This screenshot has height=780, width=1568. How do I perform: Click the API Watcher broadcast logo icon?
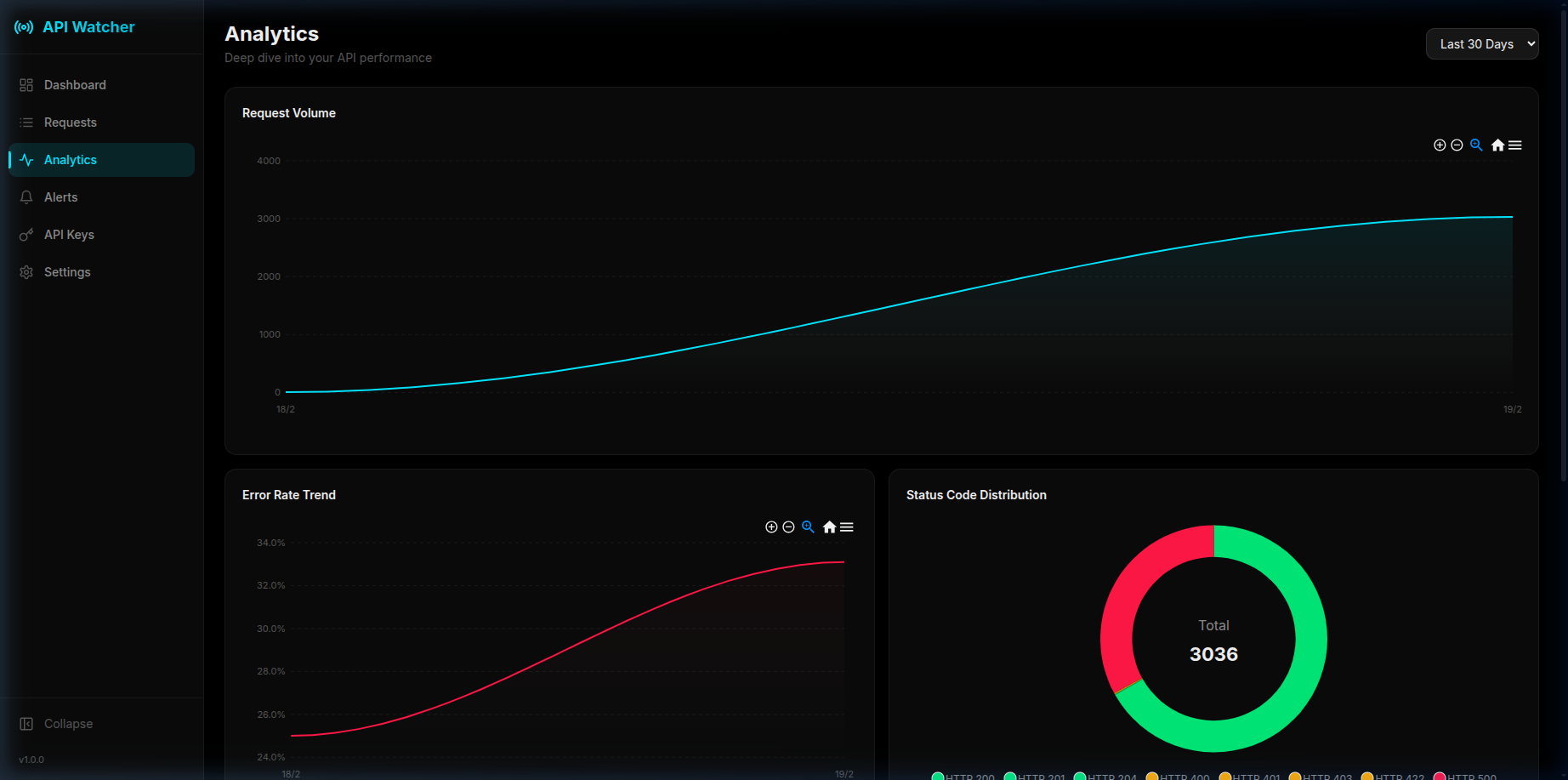[x=23, y=26]
